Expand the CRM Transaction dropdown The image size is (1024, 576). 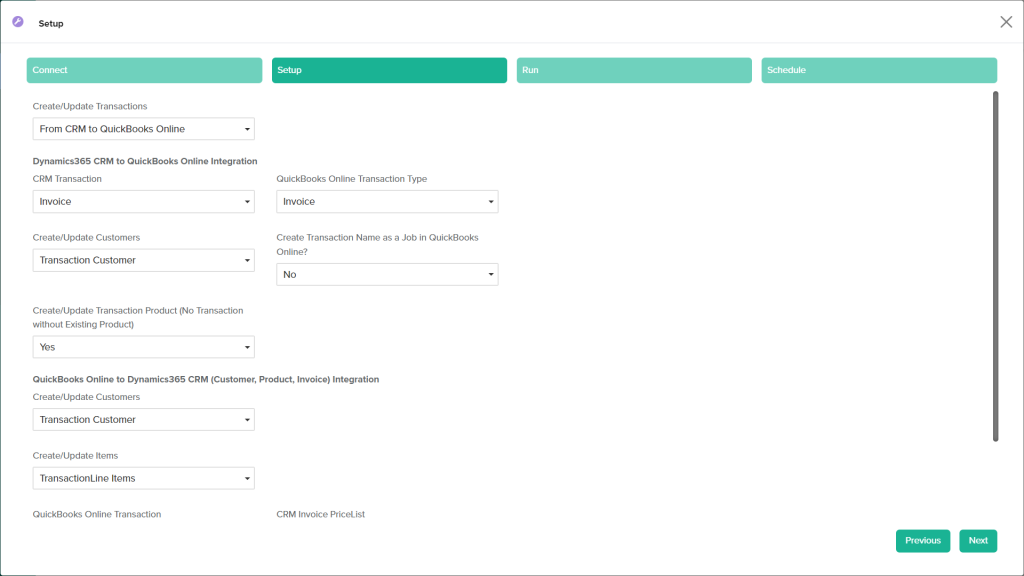click(x=143, y=202)
